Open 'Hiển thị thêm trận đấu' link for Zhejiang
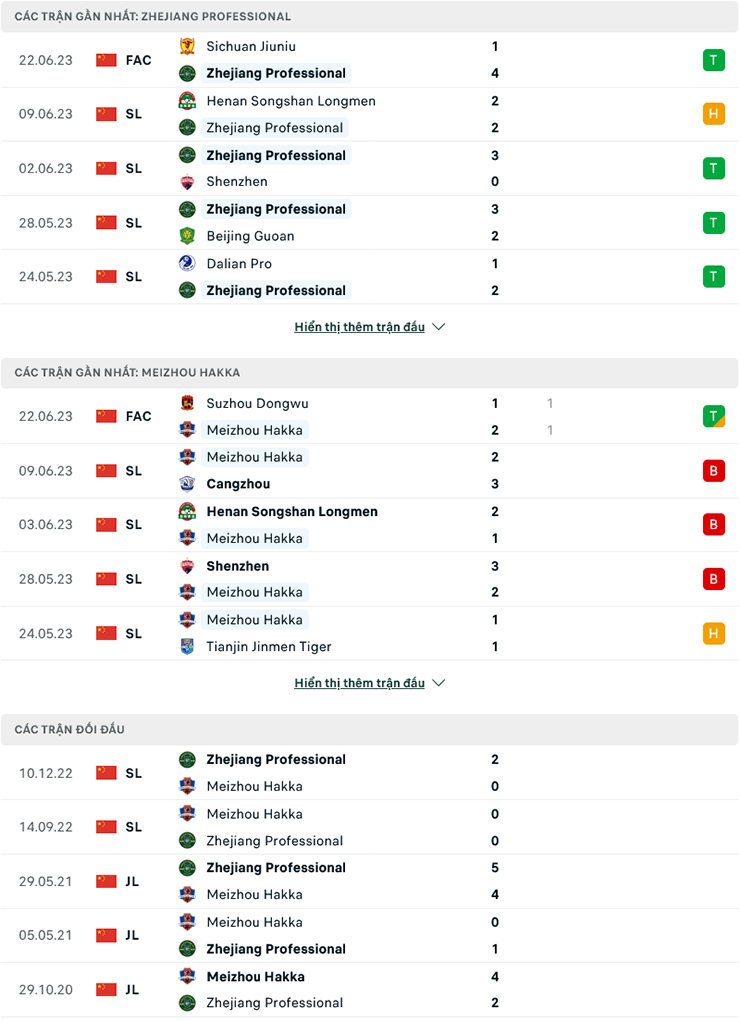 click(360, 326)
